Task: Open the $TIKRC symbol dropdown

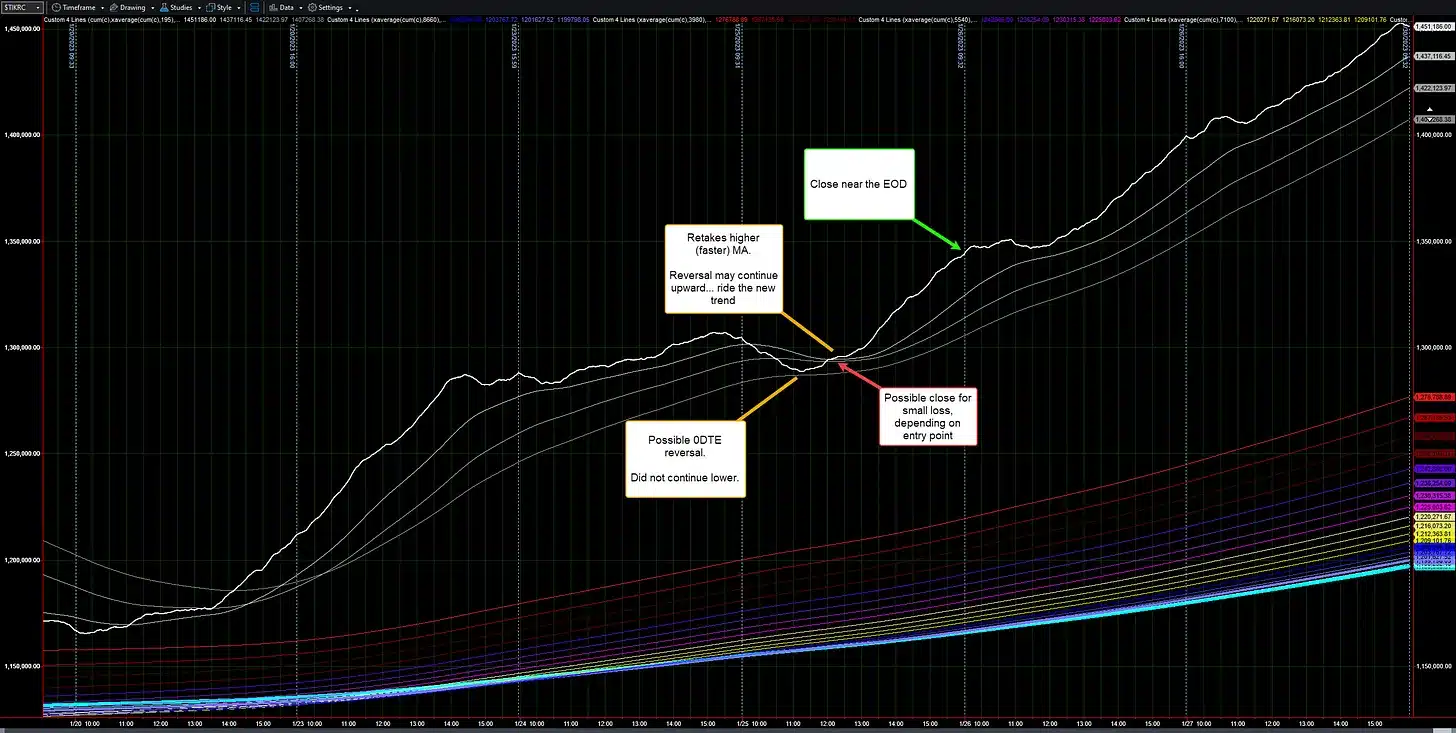Action: (37, 7)
